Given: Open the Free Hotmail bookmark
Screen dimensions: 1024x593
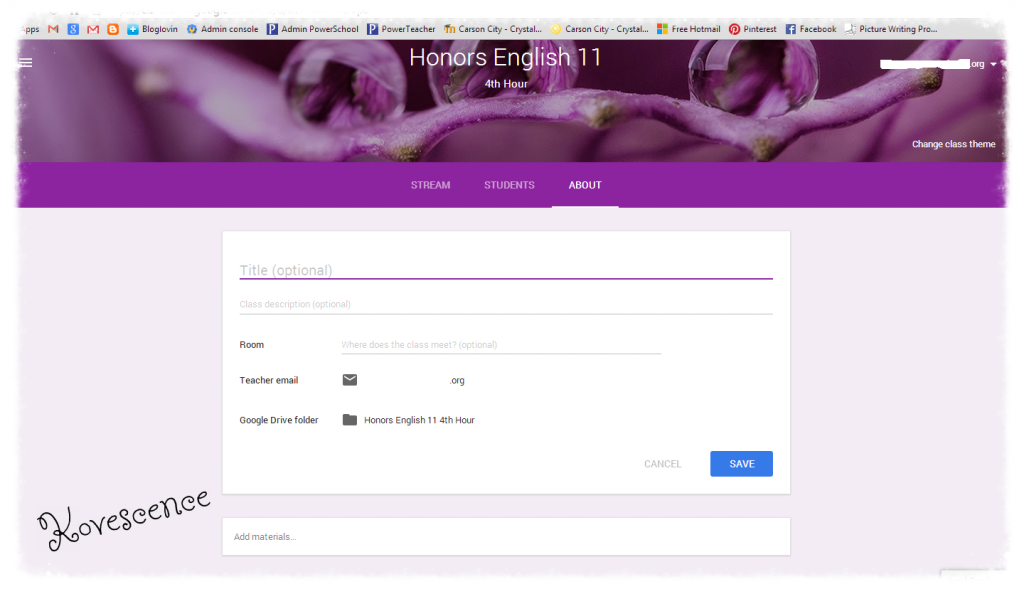Looking at the screenshot, I should point(688,29).
